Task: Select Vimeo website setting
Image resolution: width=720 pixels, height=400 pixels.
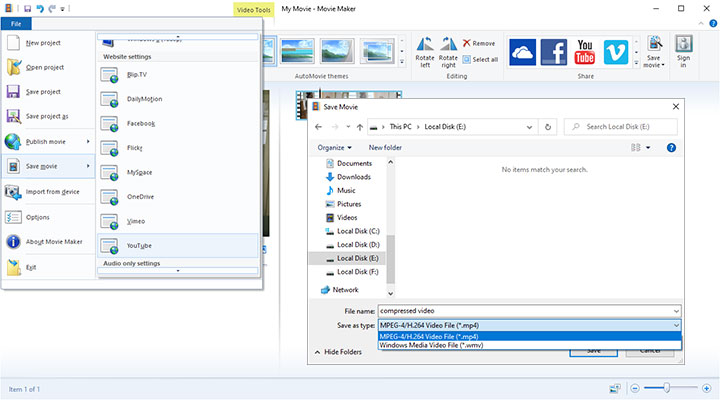Action: coord(178,221)
